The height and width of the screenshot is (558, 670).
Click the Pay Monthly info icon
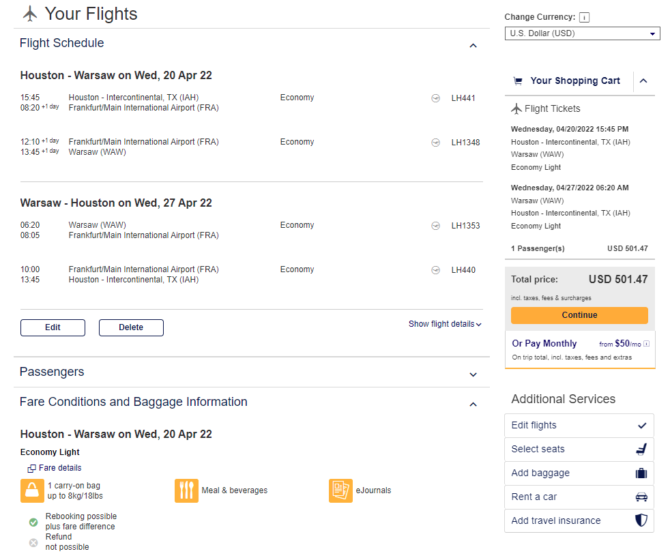(646, 344)
